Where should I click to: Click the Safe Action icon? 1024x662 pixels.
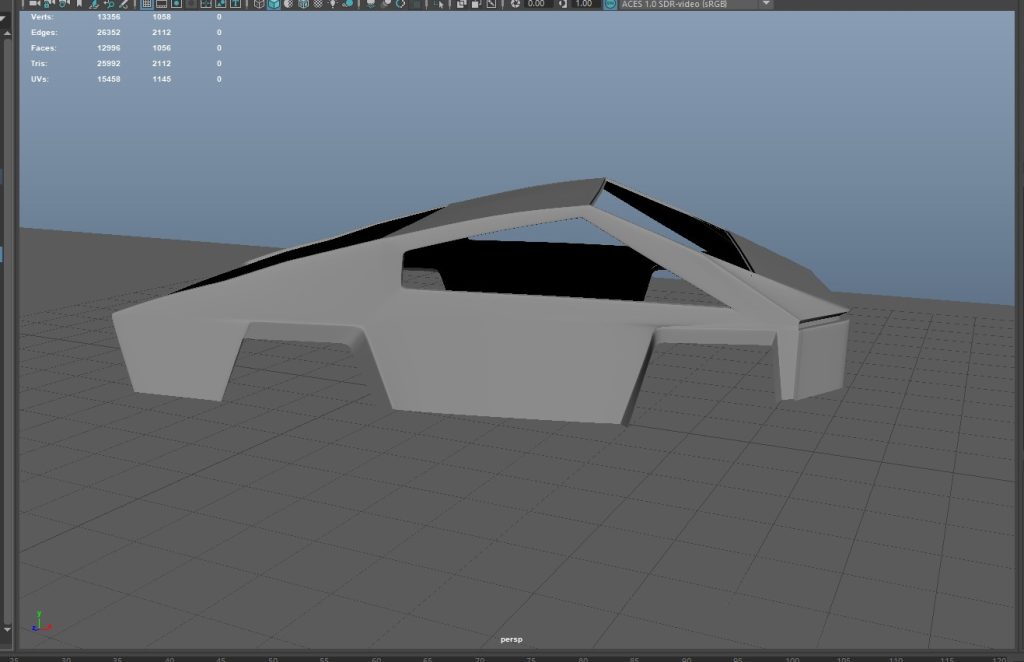221,4
